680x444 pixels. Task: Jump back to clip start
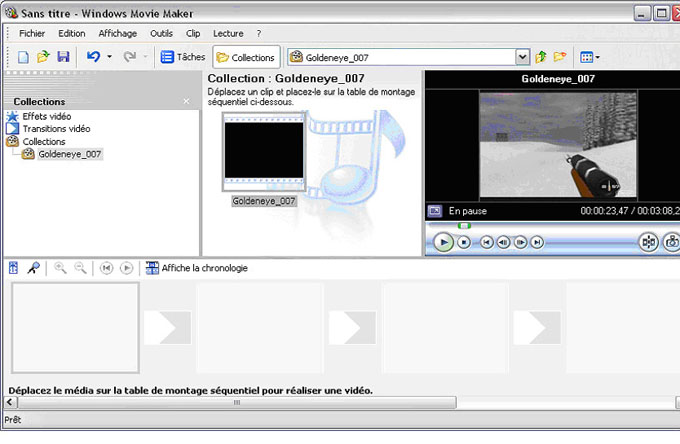(x=487, y=242)
